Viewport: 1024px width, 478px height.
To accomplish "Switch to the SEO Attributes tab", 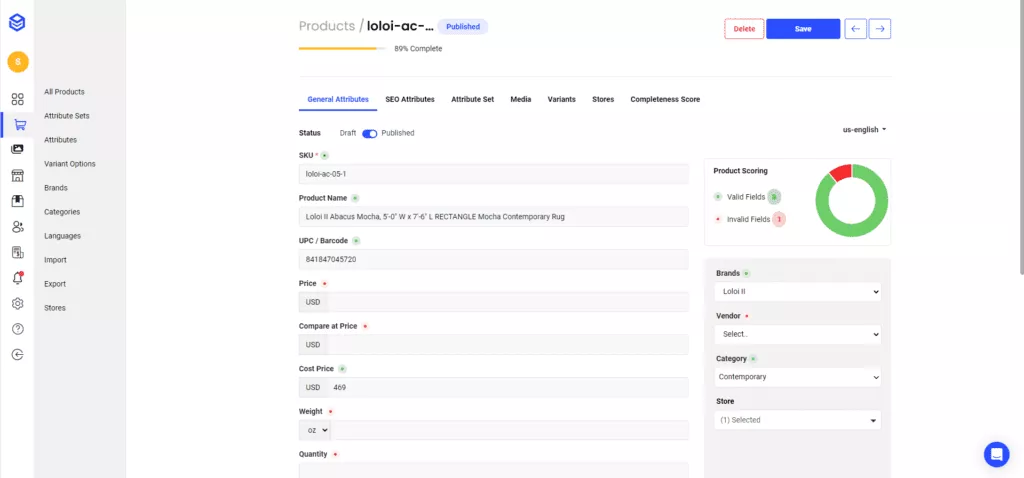I will [x=410, y=100].
